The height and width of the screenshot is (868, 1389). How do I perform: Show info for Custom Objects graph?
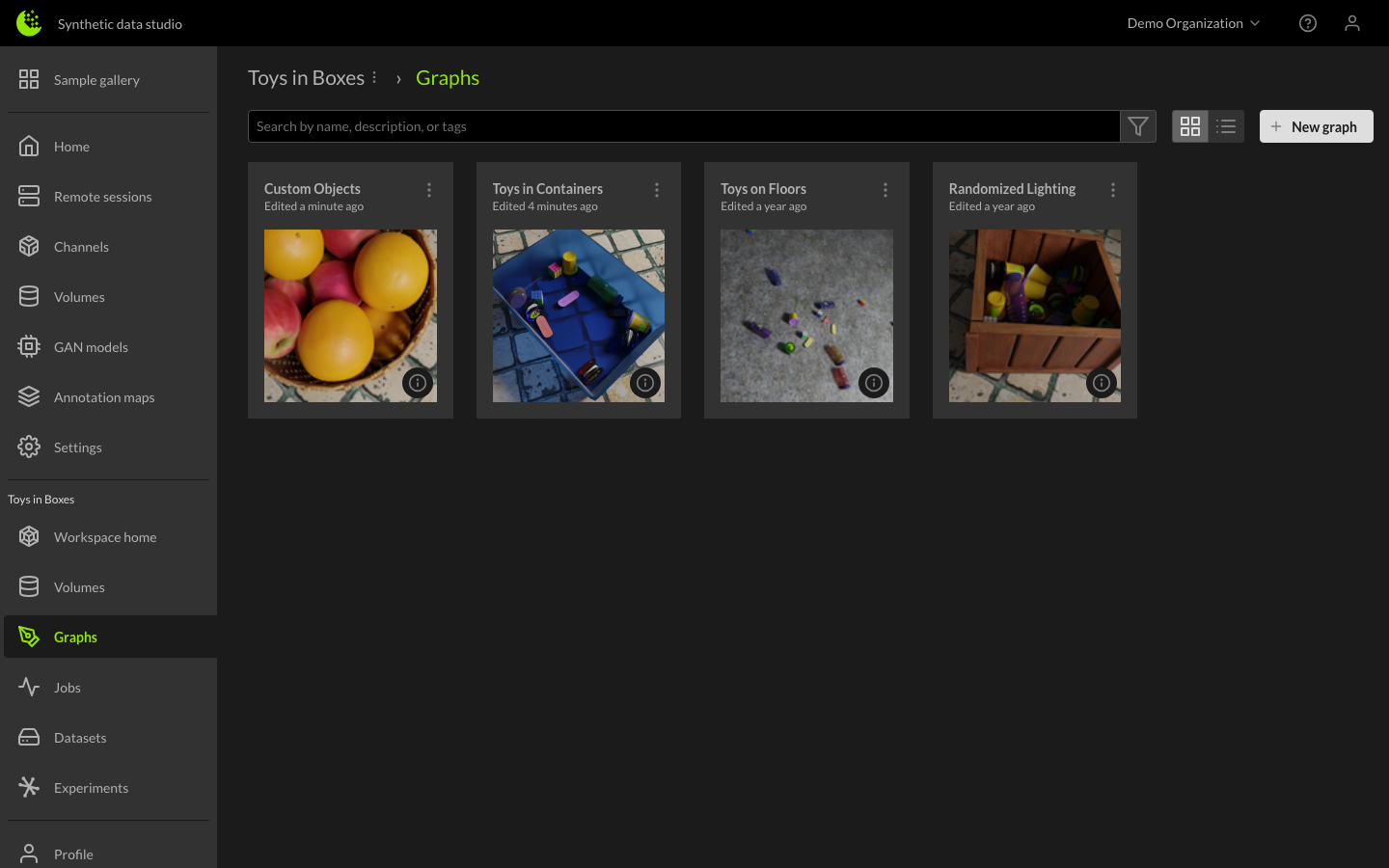[418, 383]
